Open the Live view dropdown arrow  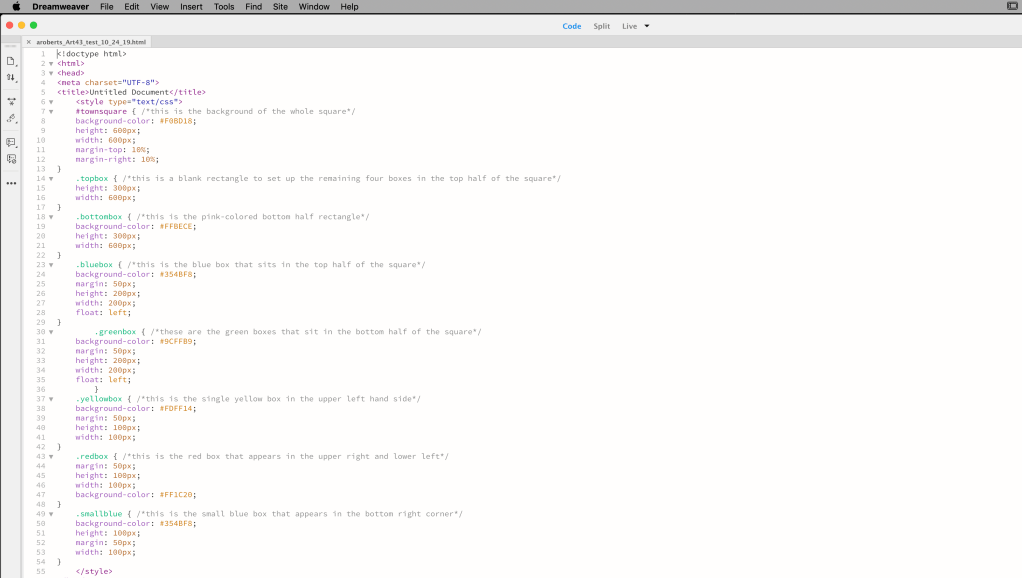pyautogui.click(x=646, y=26)
